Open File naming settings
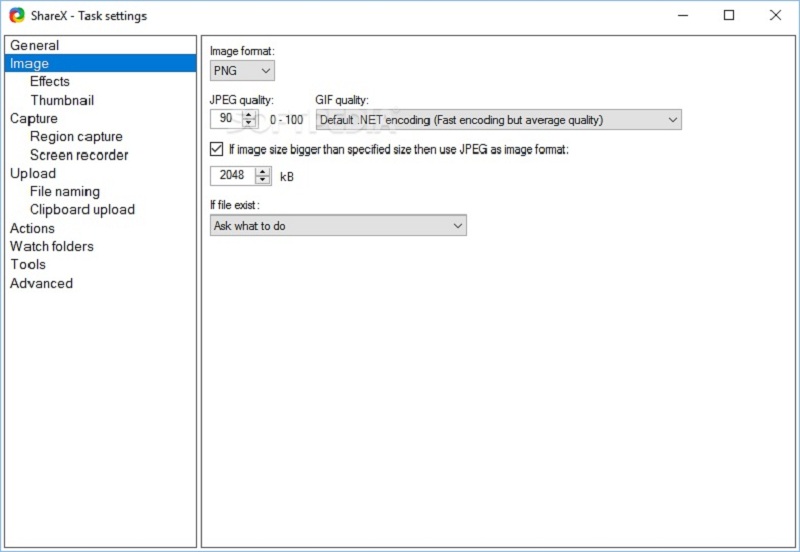This screenshot has width=800, height=552. coord(65,191)
